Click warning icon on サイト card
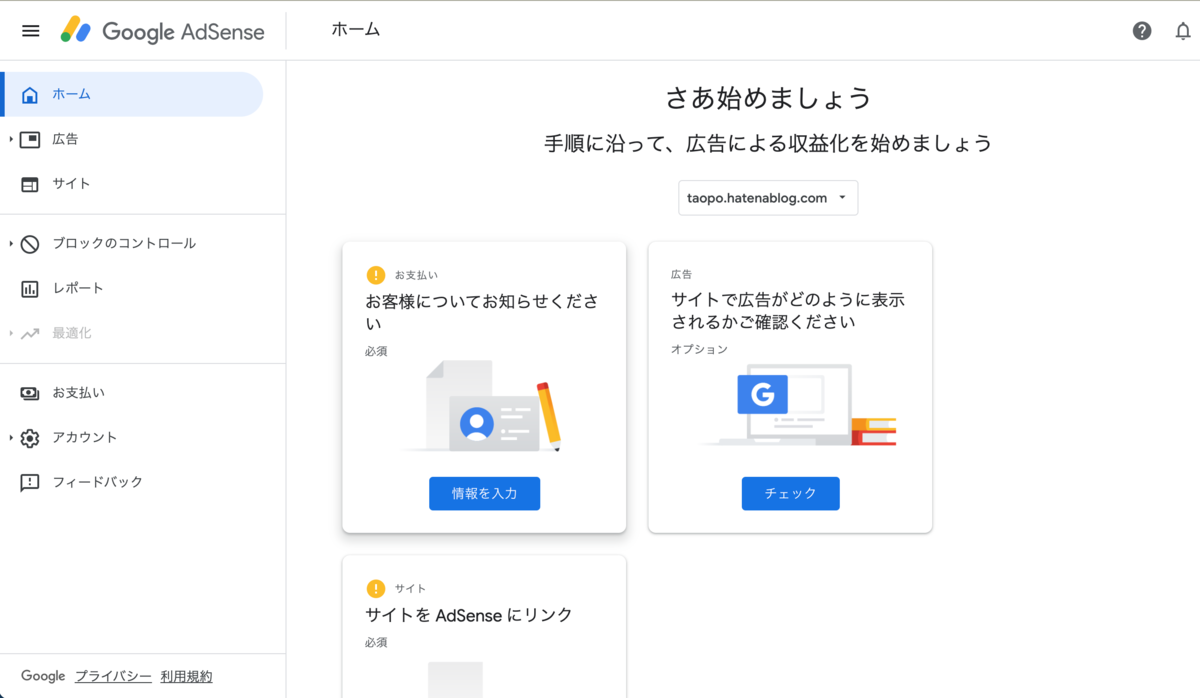 (376, 589)
